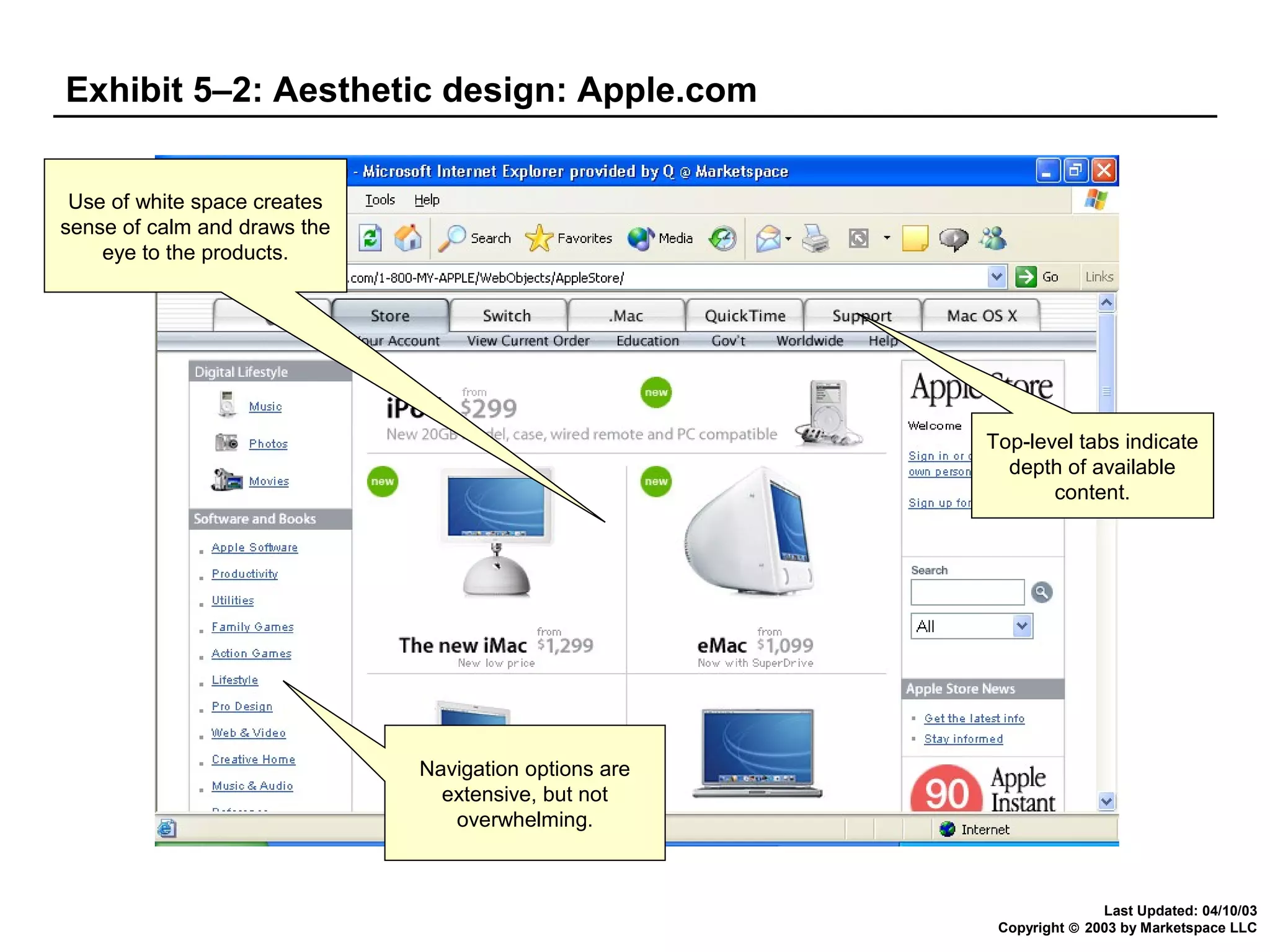Open the Productivity link

245,574
